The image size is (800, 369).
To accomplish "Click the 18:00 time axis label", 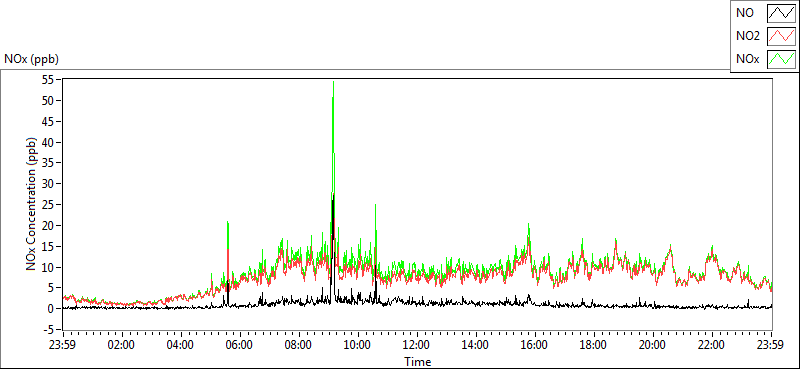I will pyautogui.click(x=594, y=345).
